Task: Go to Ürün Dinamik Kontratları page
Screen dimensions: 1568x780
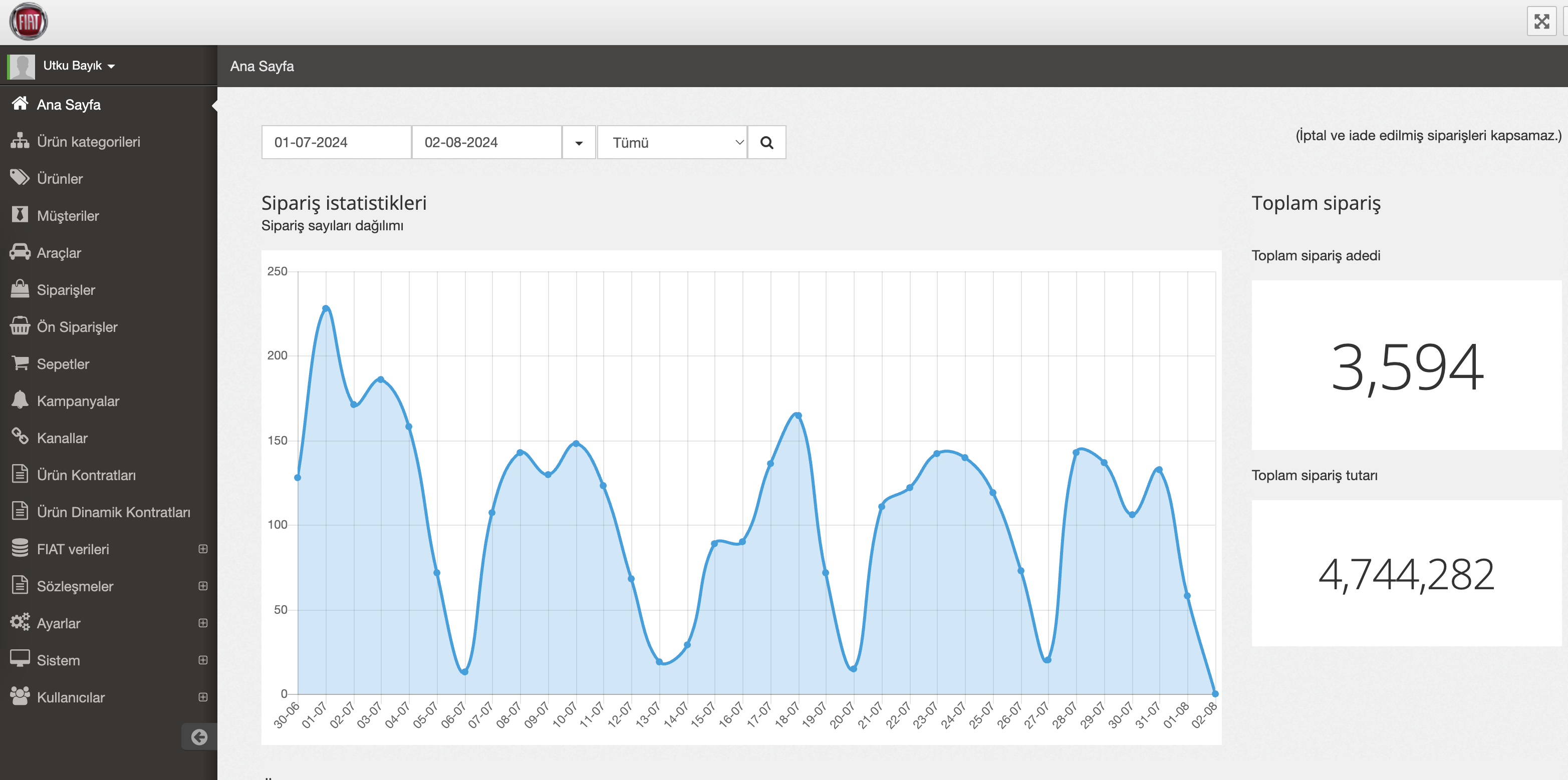Action: [113, 512]
